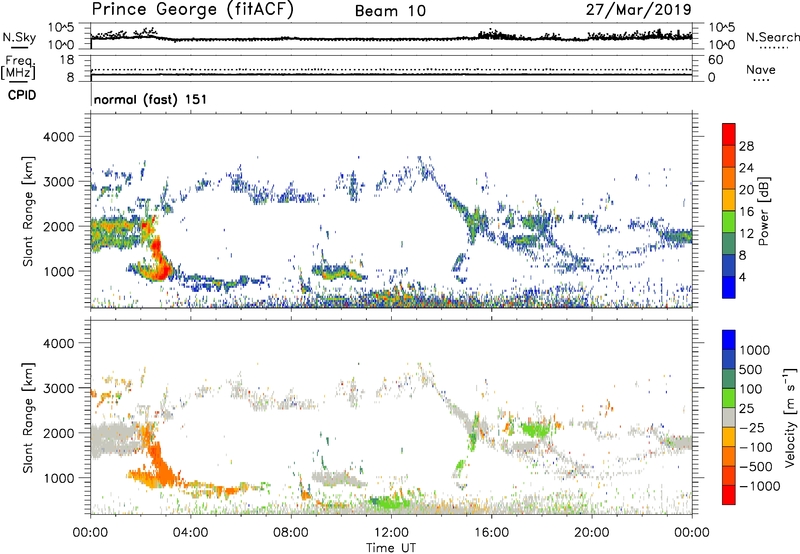Select the 'N.Sky' legend label

coord(19,37)
